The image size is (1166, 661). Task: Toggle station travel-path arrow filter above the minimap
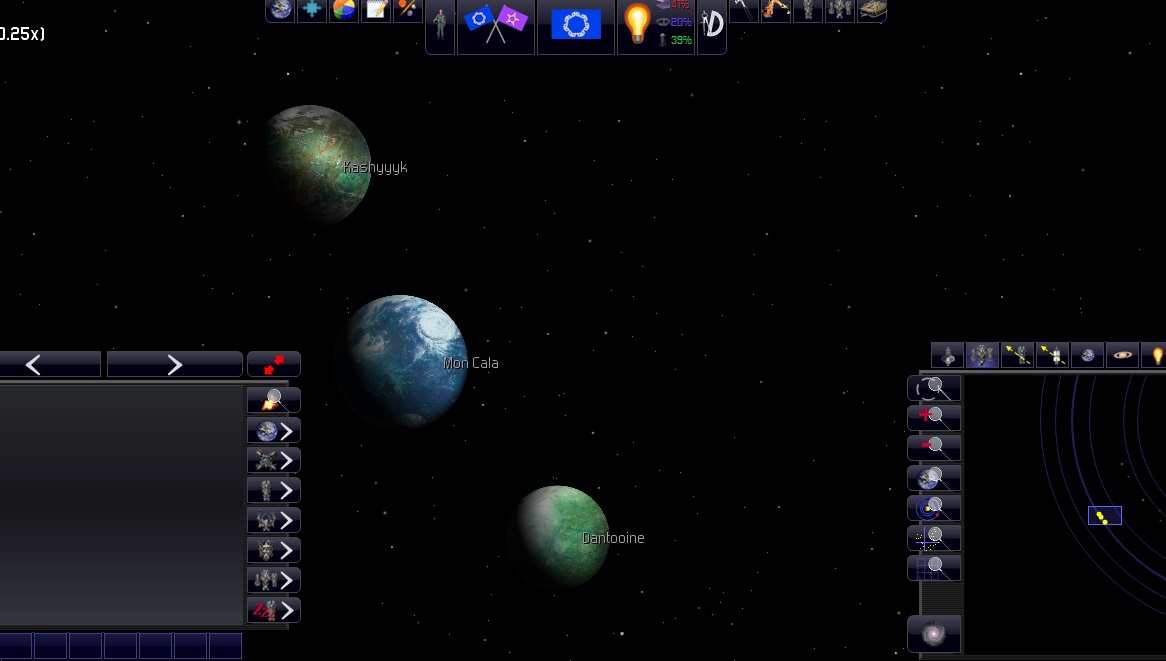(1052, 355)
